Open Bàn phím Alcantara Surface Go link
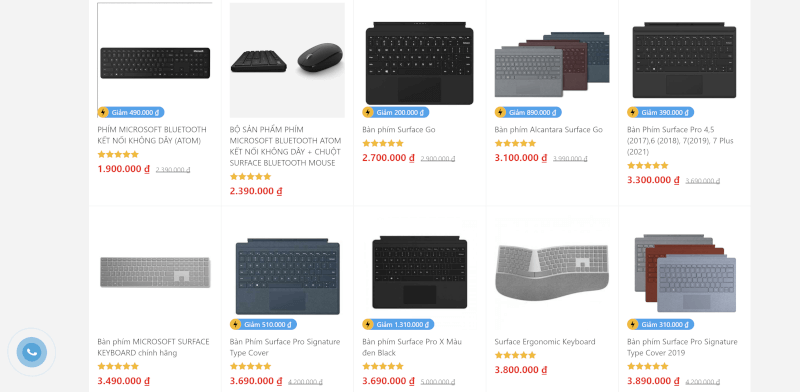 (548, 130)
